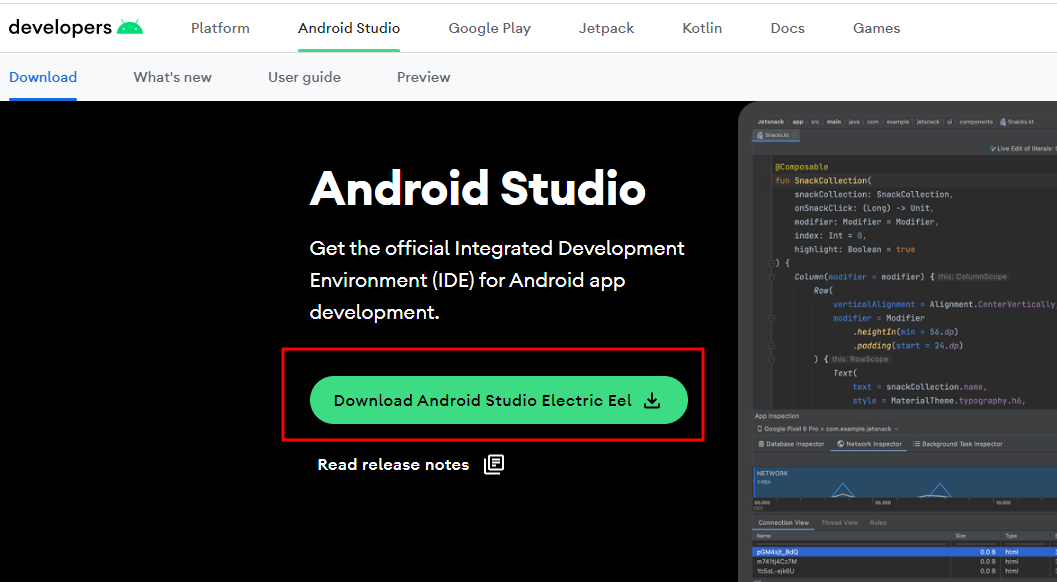Screen dimensions: 1057x582
Task: Click the App Inspection panel title
Action: pyautogui.click(x=777, y=416)
